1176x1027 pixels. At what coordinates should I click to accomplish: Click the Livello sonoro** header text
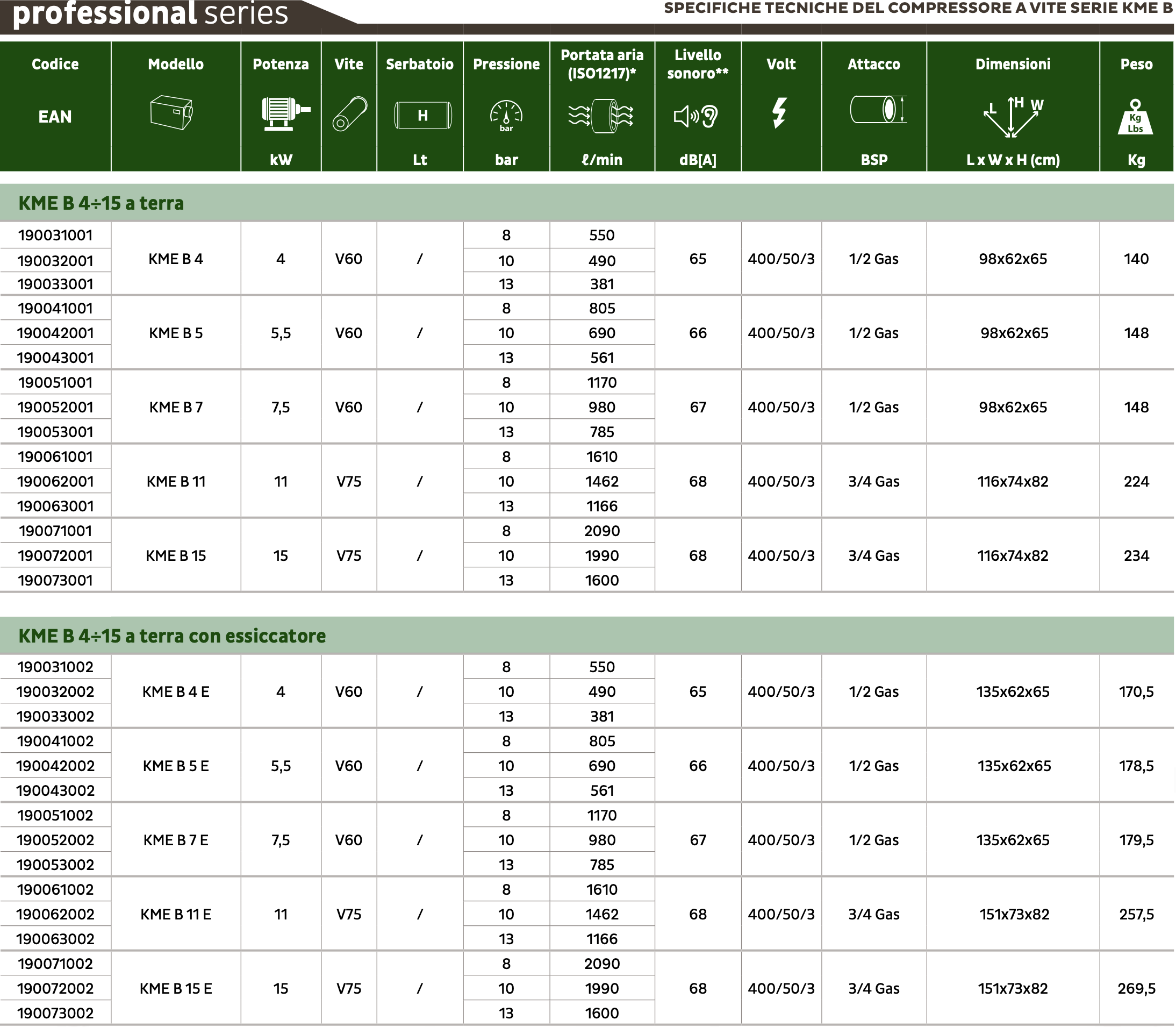[x=698, y=64]
